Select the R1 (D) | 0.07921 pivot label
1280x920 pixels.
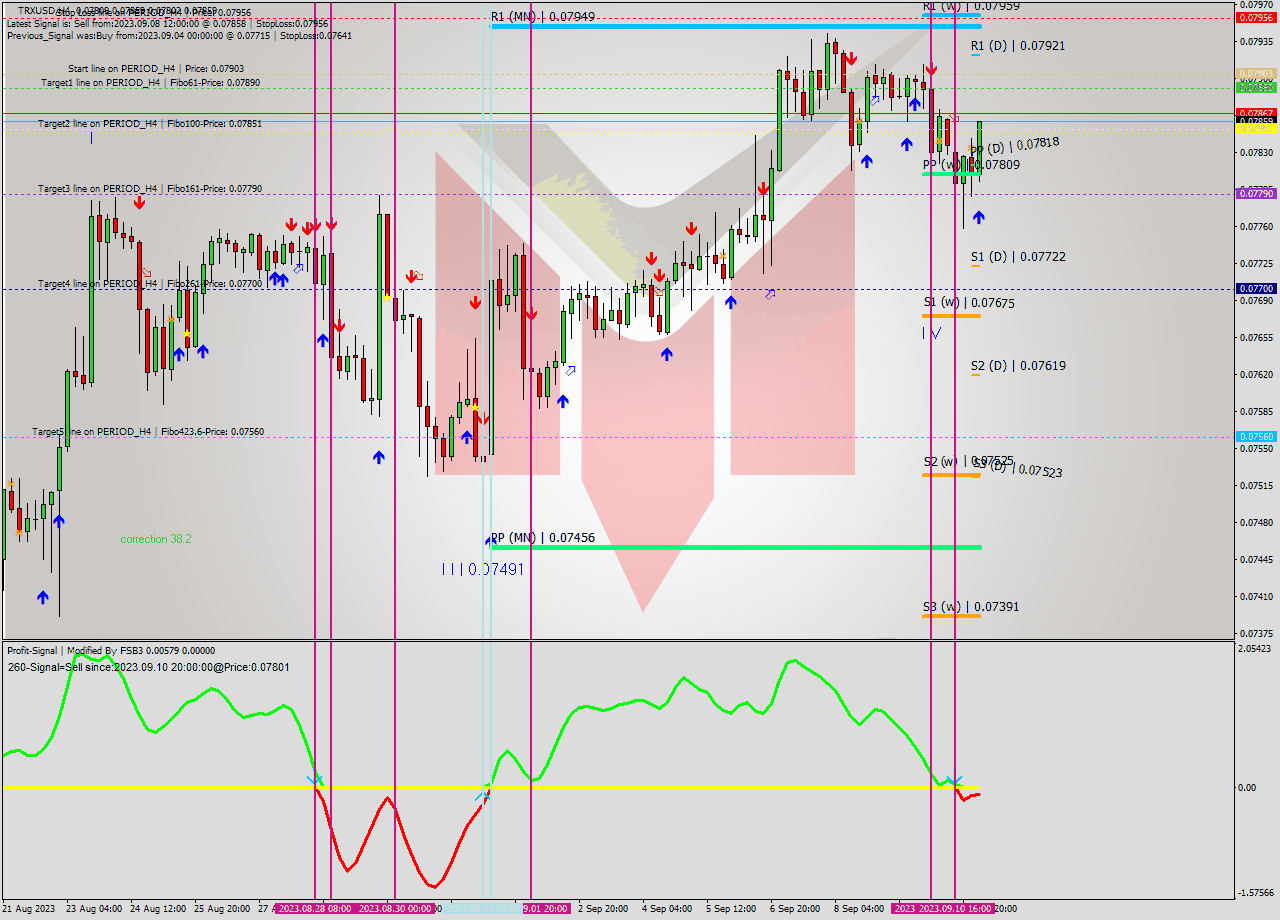click(1018, 46)
